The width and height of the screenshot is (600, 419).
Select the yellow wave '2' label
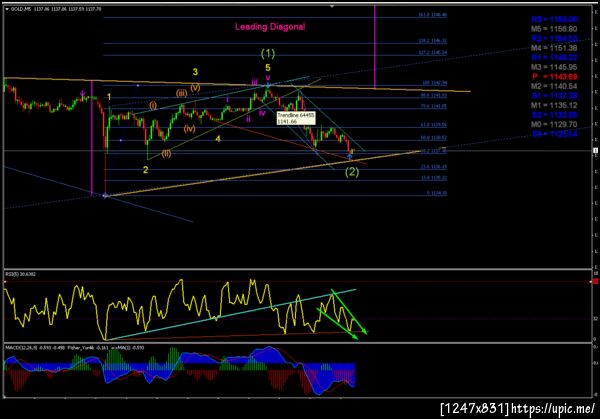pyautogui.click(x=145, y=170)
